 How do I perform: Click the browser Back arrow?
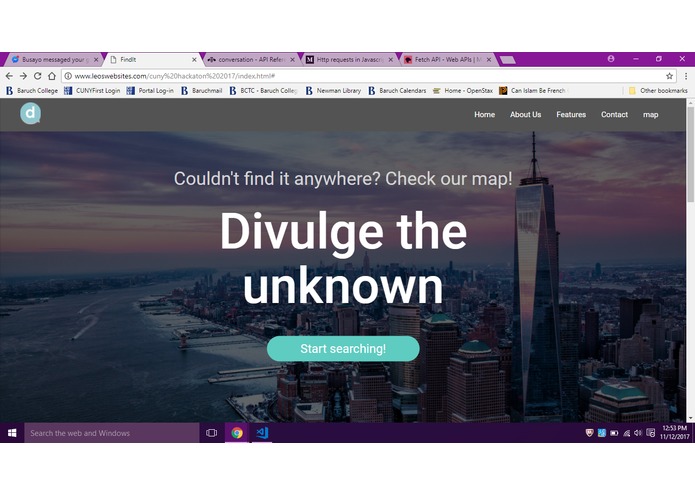[9, 76]
